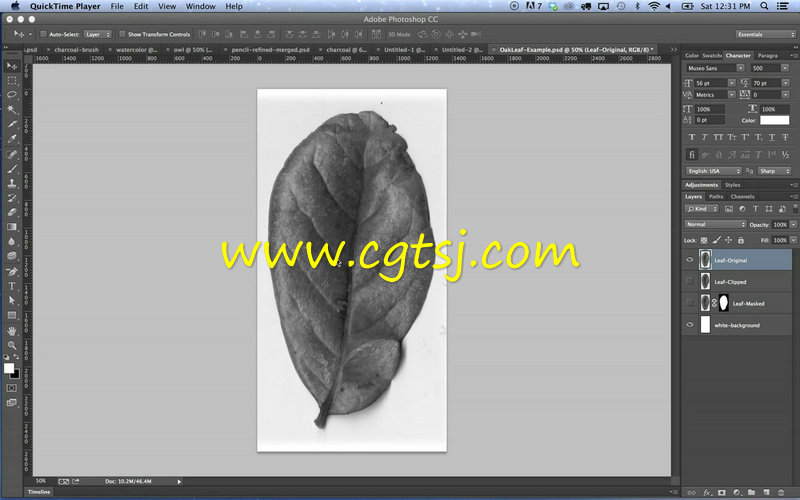This screenshot has width=800, height=500.
Task: Click the layer Opacity field
Action: click(x=780, y=224)
